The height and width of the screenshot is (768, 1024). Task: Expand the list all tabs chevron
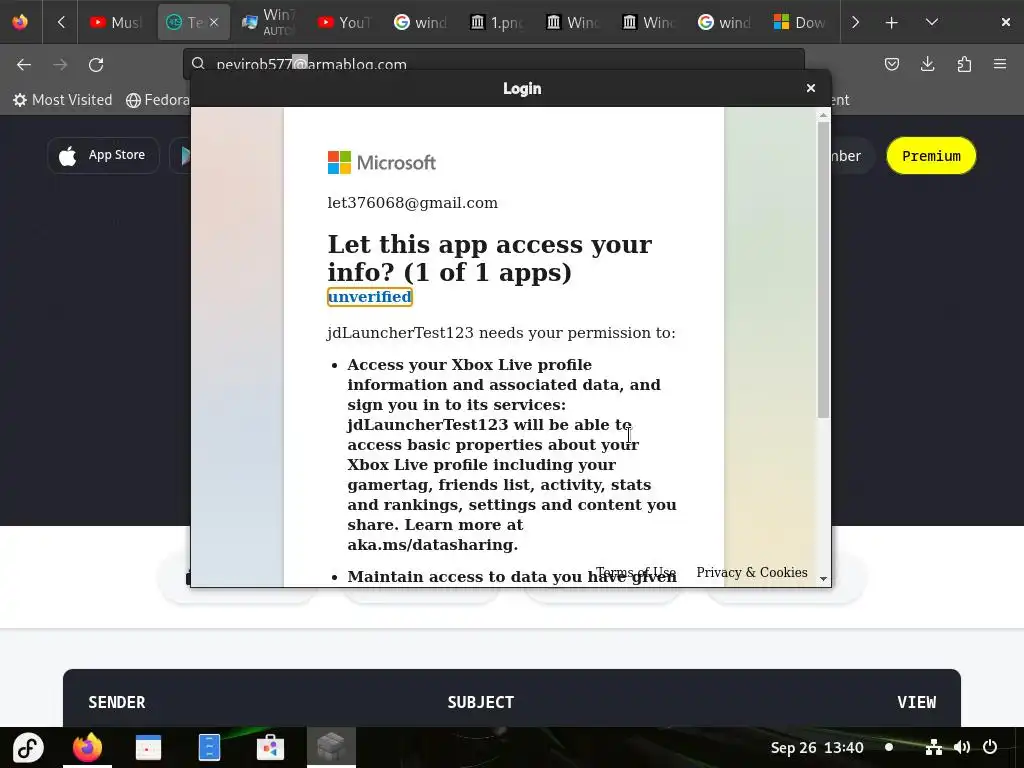(932, 23)
